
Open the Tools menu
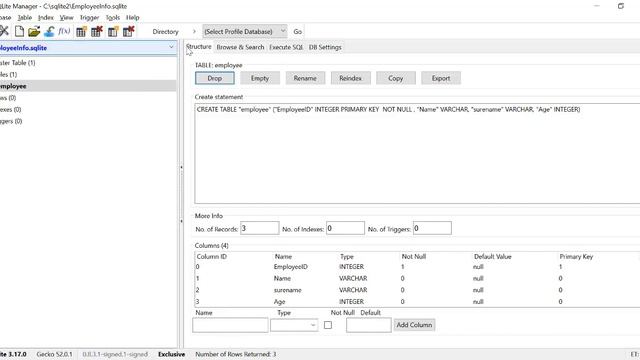pyautogui.click(x=113, y=18)
